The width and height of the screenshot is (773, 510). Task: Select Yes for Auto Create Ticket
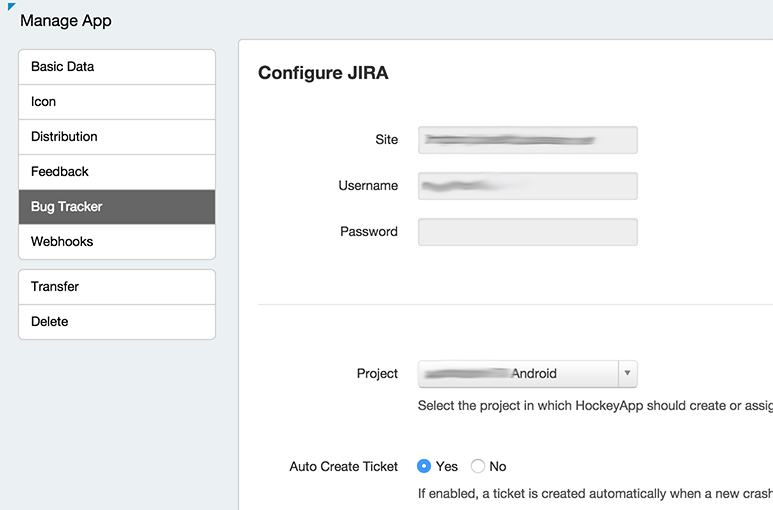pos(424,466)
